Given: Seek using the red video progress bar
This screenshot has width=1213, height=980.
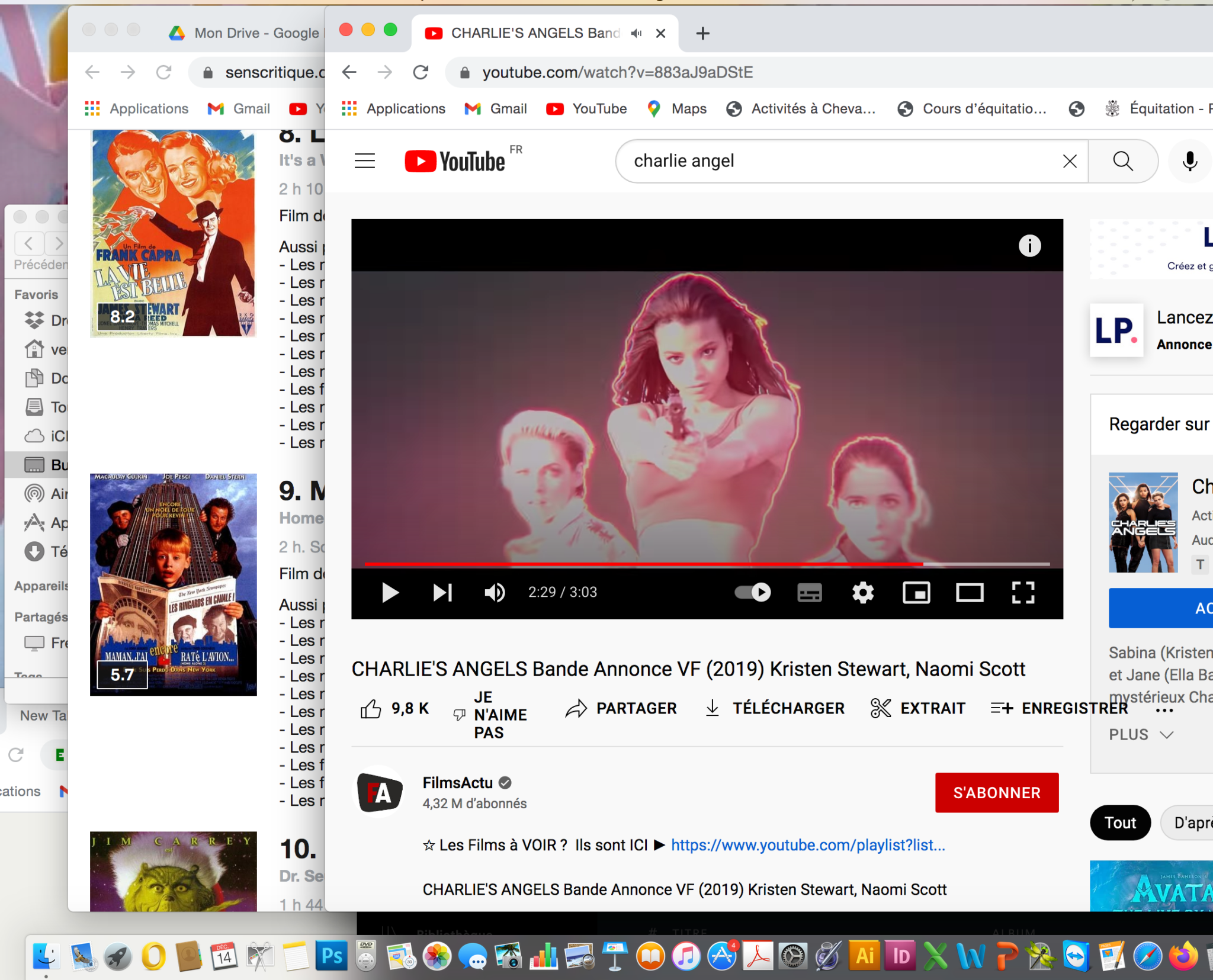Looking at the screenshot, I should click(x=707, y=564).
